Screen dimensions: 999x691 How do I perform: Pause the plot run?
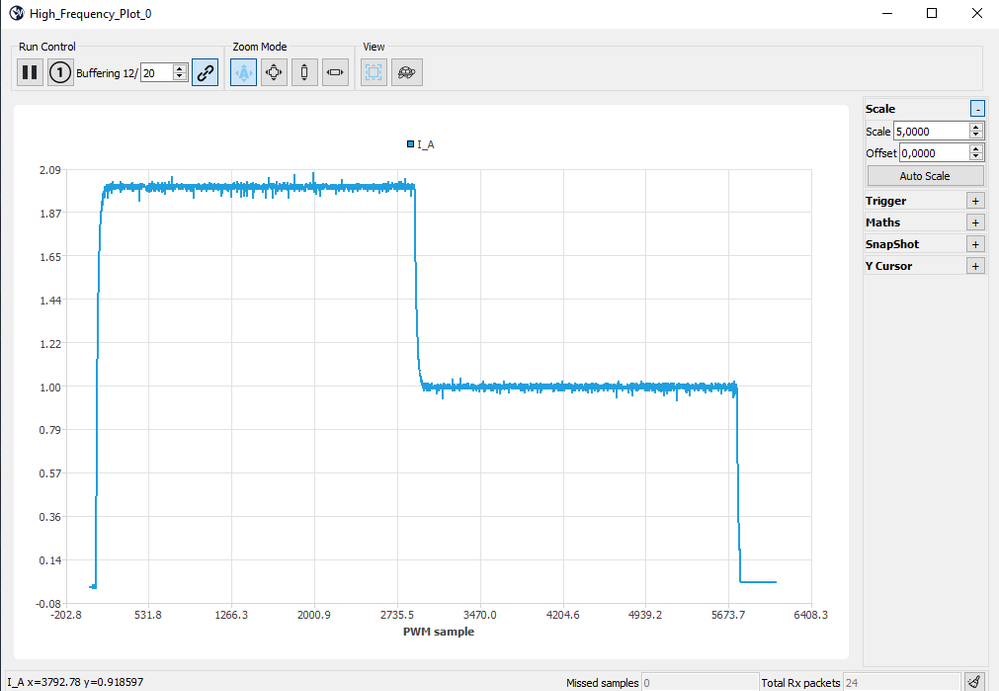(29, 72)
